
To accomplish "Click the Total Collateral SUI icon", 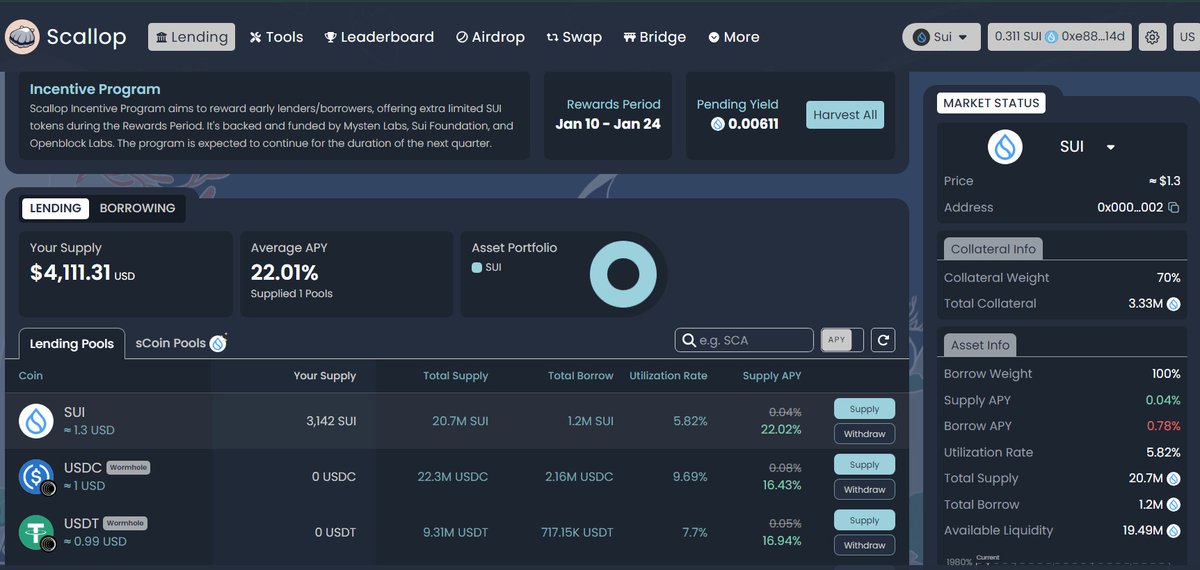I will [1174, 304].
